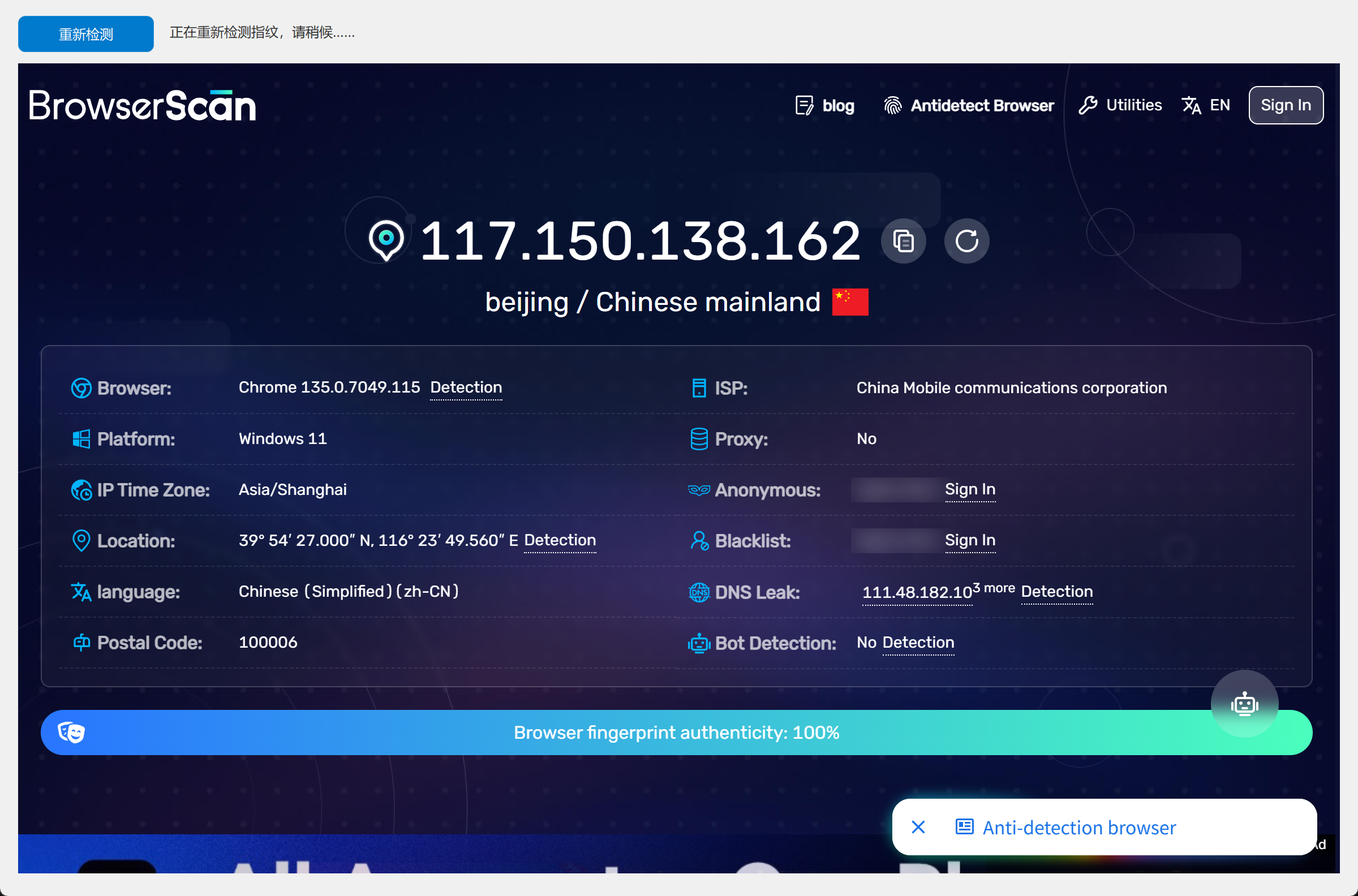Screen dimensions: 1358x896
Task: Open the floating robot assistant icon
Action: (1244, 704)
